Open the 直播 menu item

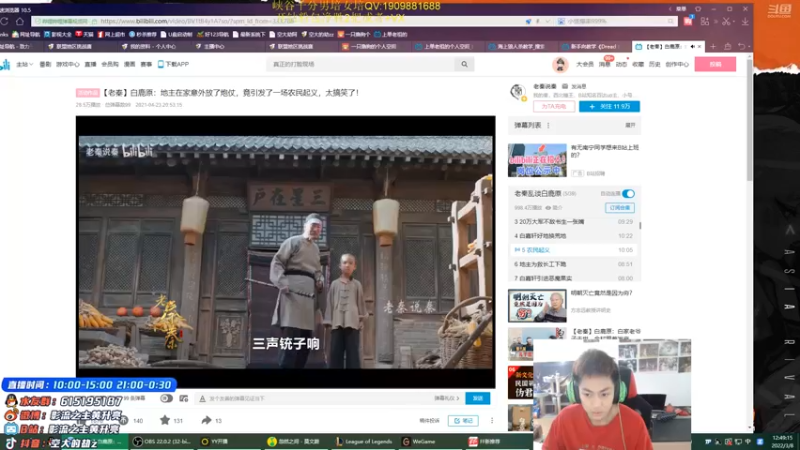tap(90, 64)
